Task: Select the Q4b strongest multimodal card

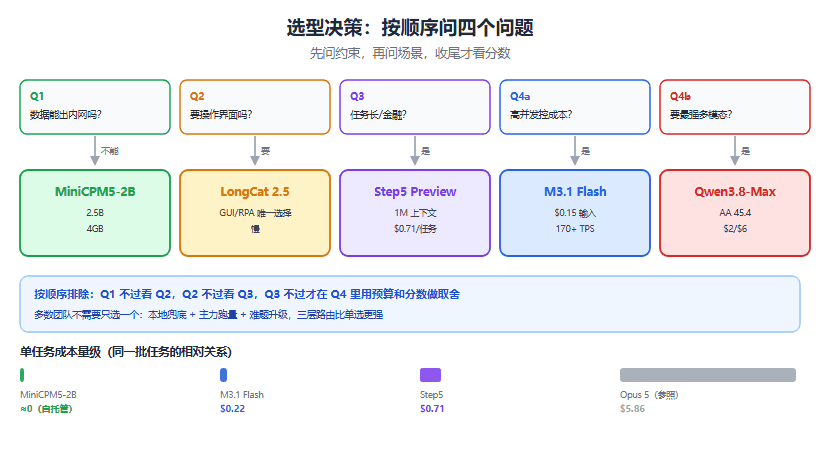Action: tap(735, 107)
